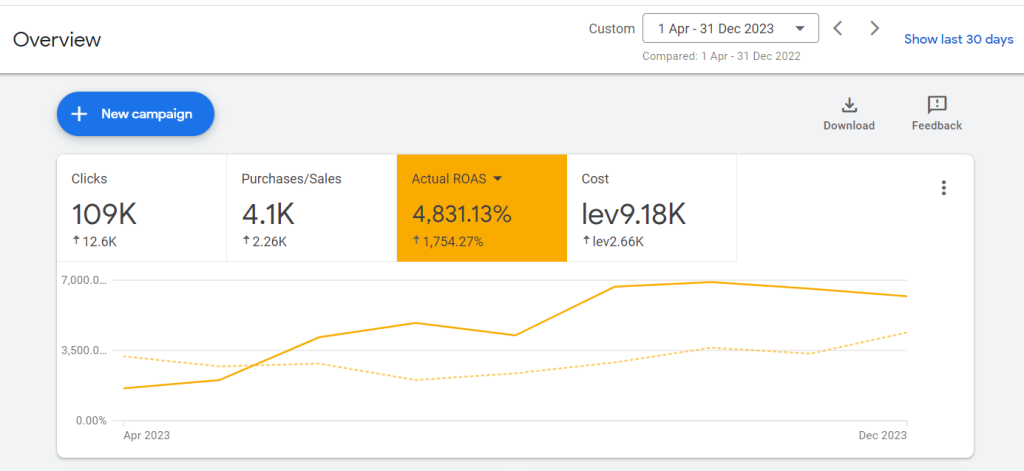The height and width of the screenshot is (471, 1024).
Task: Click the plus icon on New campaign
Action: 79,114
